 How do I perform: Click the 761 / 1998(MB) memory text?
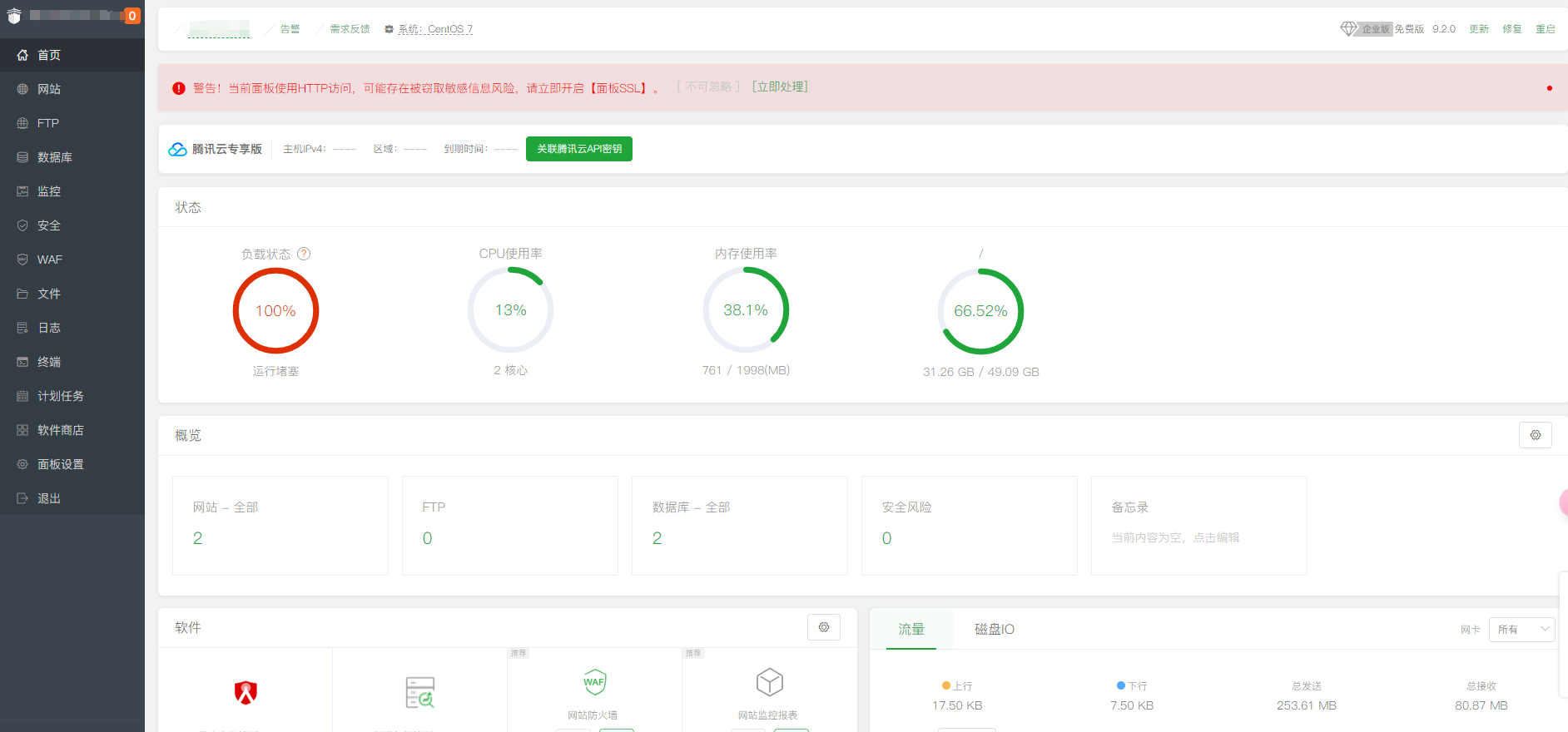746,370
